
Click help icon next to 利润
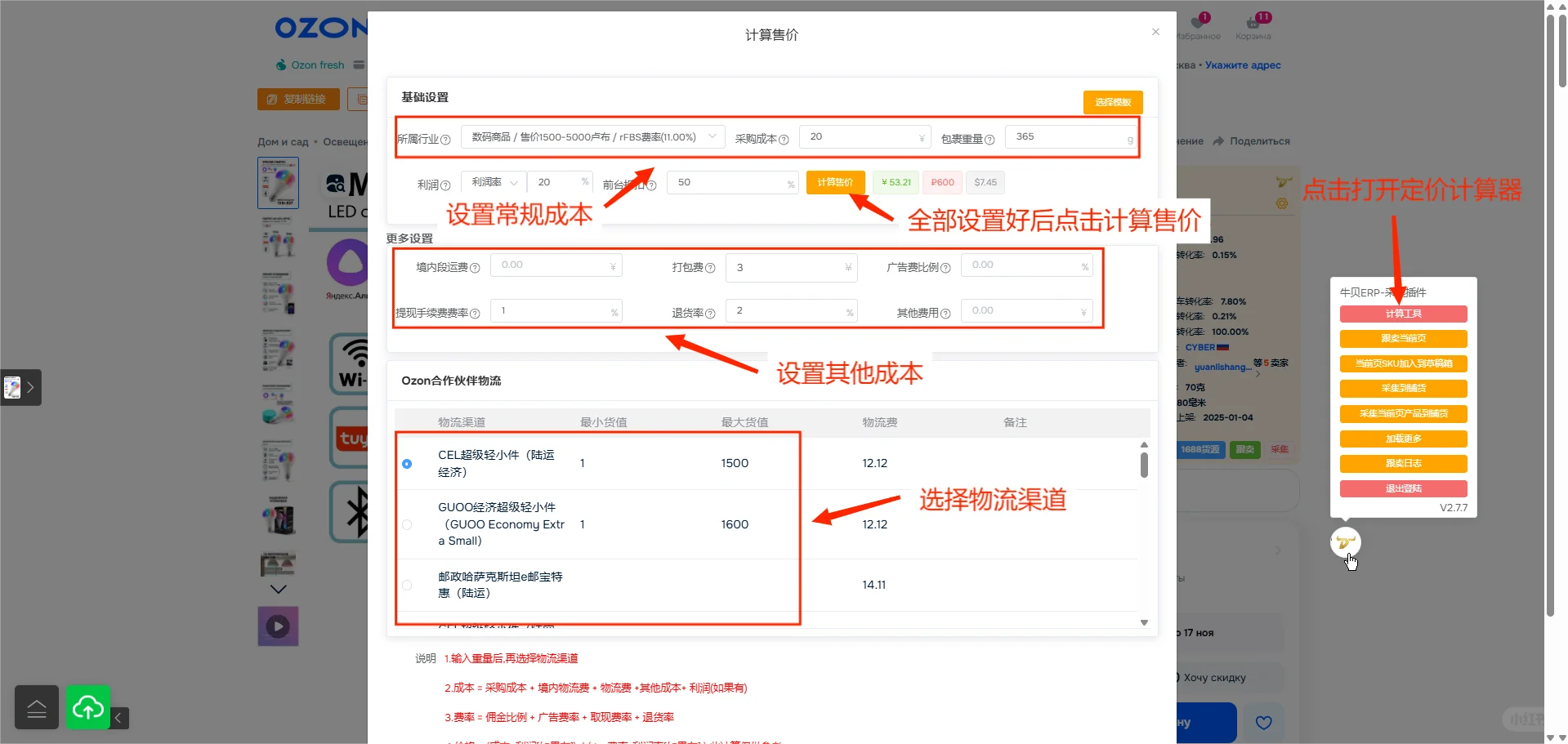pyautogui.click(x=445, y=185)
